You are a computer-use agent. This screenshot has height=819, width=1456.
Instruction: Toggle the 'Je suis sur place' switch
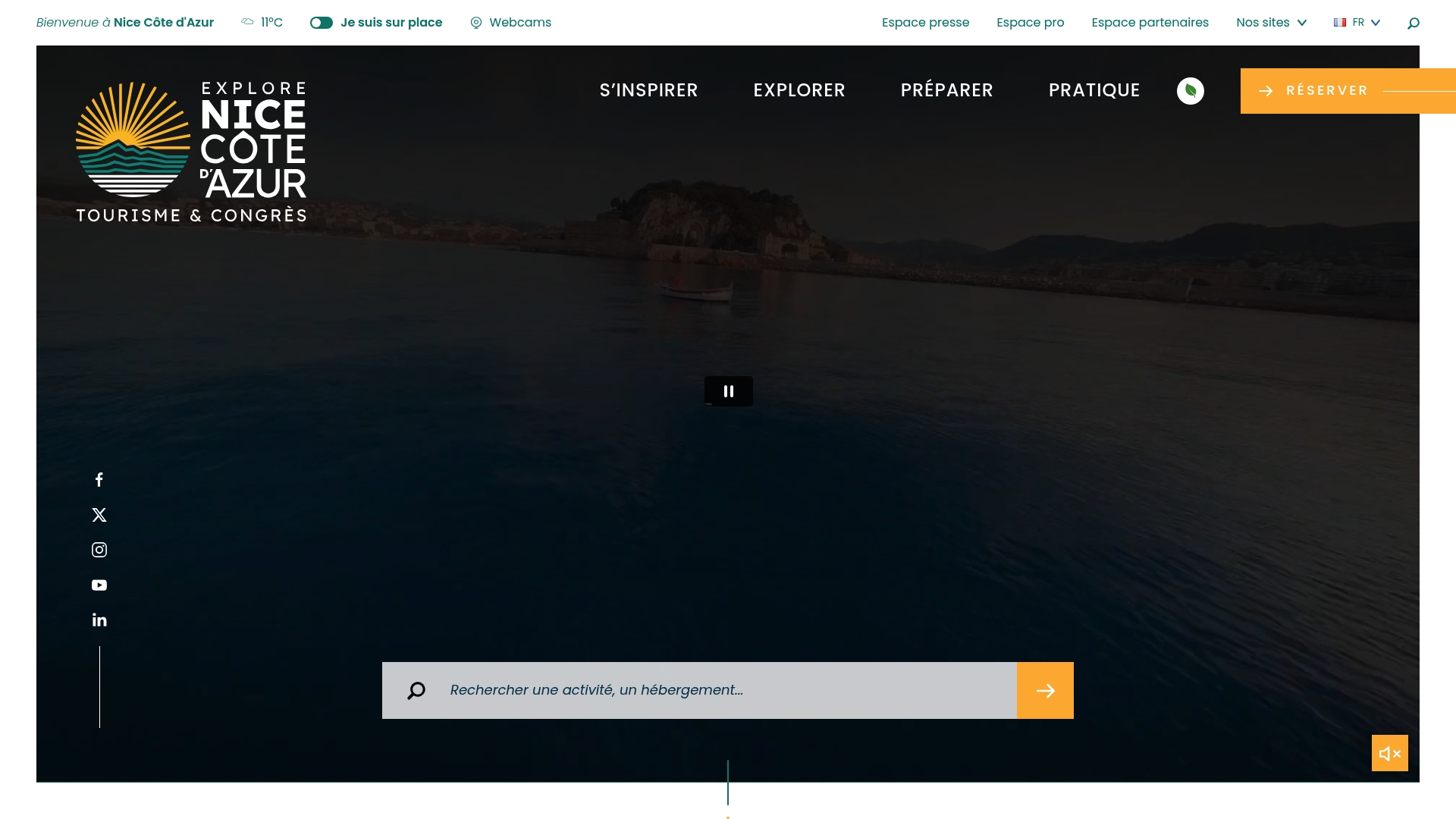coord(322,23)
